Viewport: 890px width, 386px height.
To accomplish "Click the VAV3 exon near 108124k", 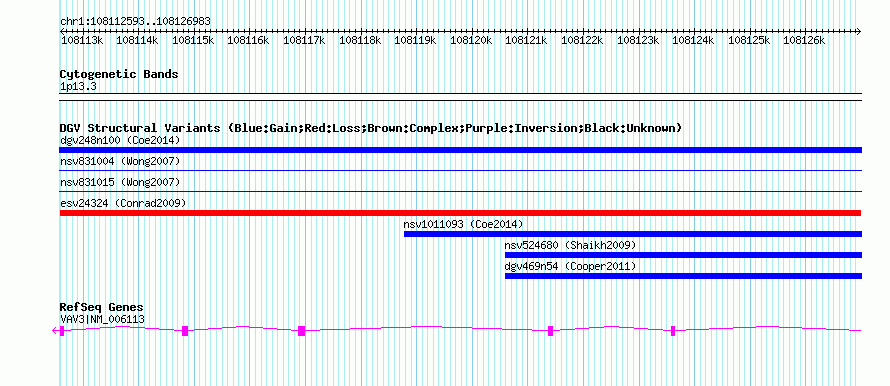I will click(x=673, y=331).
